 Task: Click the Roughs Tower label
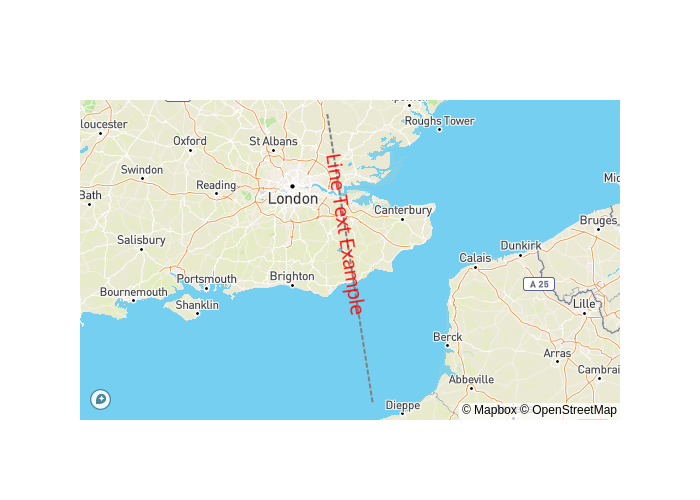[440, 121]
